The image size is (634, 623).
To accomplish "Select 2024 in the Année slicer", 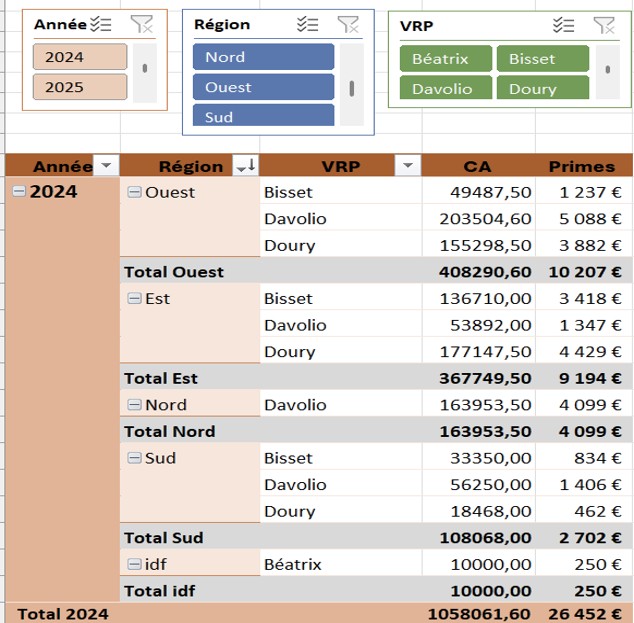I will [80, 57].
